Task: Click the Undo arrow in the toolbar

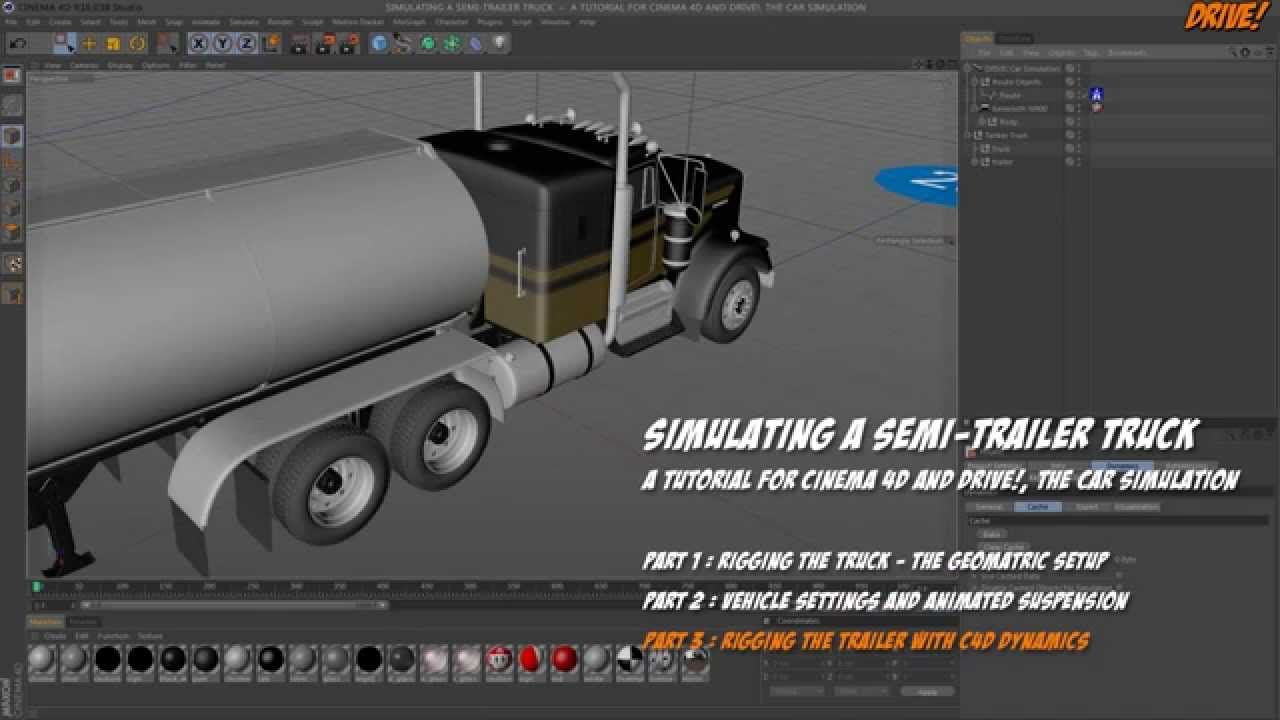Action: pyautogui.click(x=18, y=44)
